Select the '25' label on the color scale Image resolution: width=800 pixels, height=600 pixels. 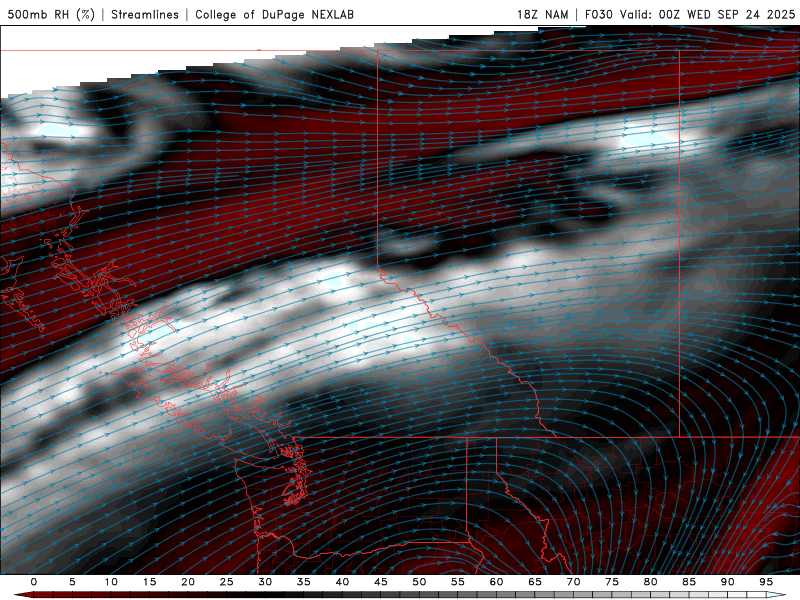(x=227, y=582)
